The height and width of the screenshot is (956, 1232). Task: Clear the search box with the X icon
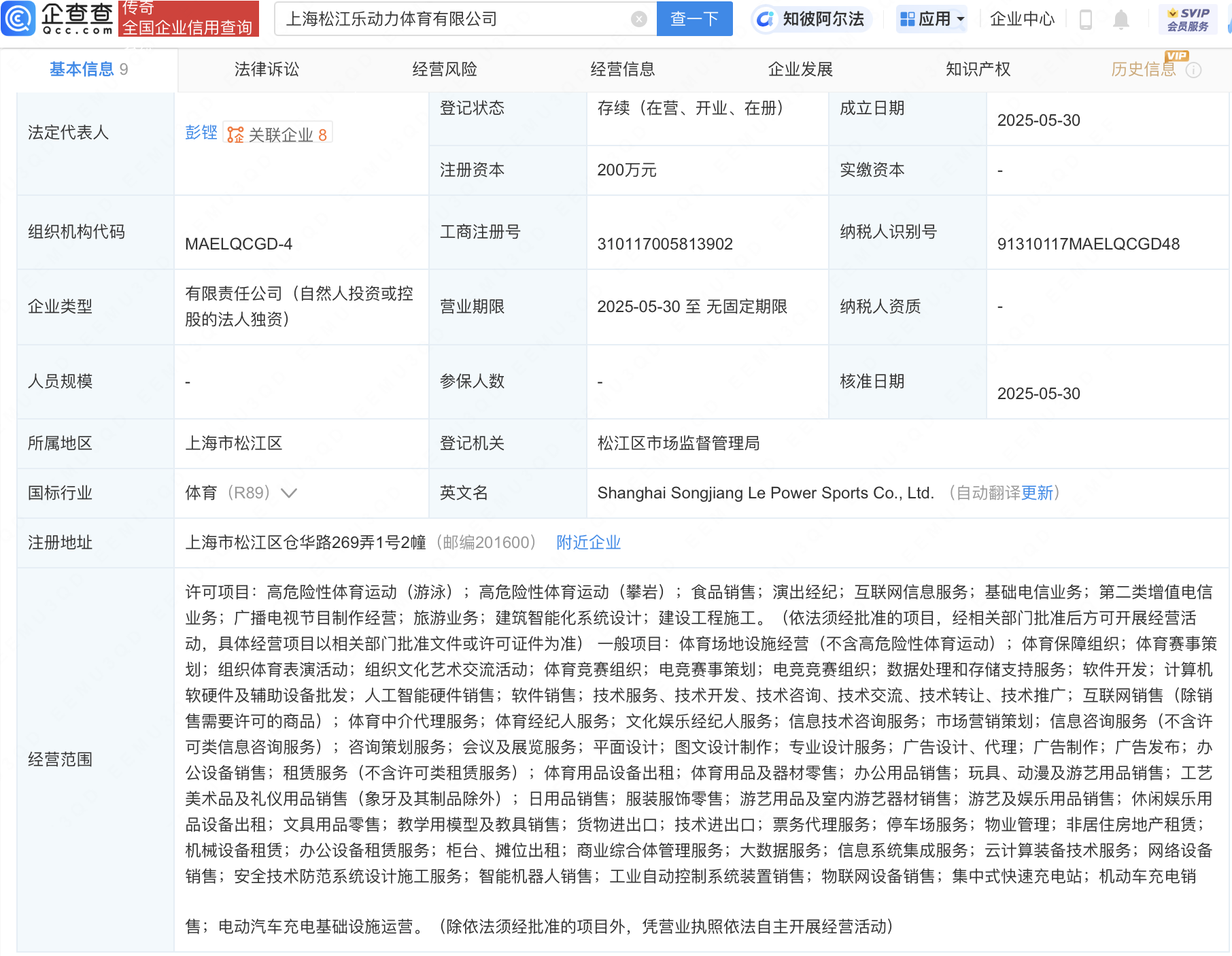(638, 19)
